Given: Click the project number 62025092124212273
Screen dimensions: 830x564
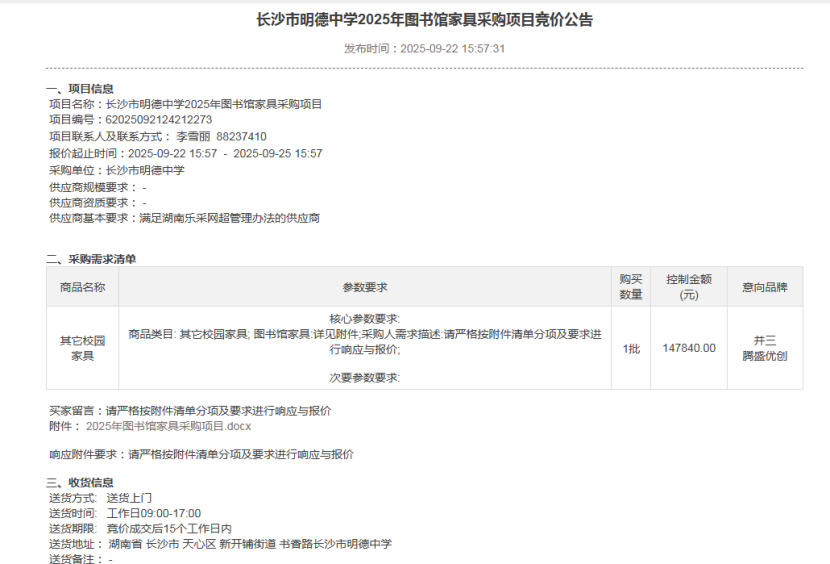Looking at the screenshot, I should [158, 120].
